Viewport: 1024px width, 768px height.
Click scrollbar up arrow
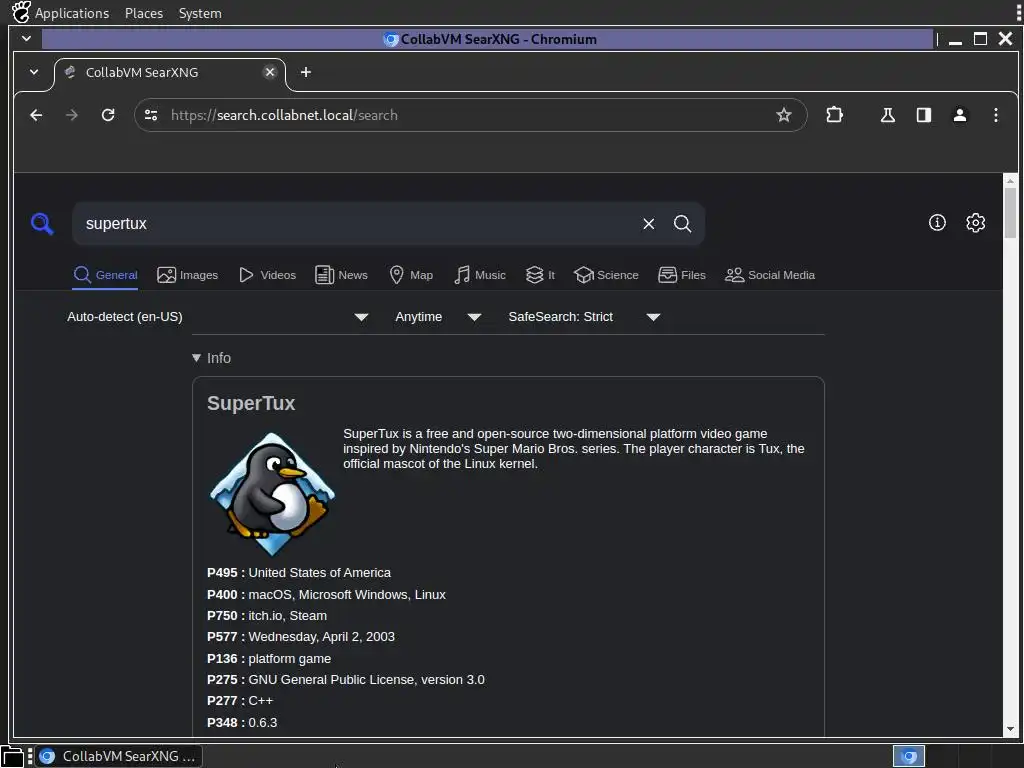(1010, 181)
